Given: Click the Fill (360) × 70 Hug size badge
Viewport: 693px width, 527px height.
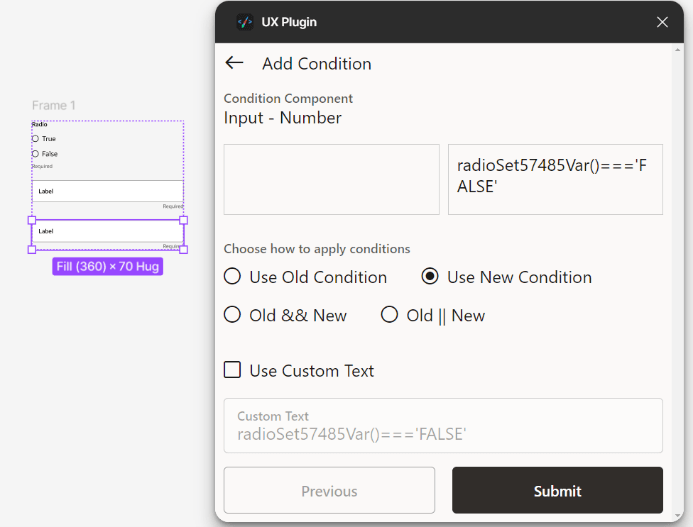Looking at the screenshot, I should click(x=108, y=267).
